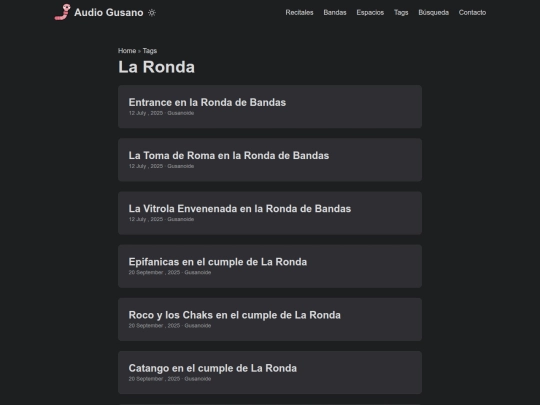Click the date line under La Toma de Roma
540x405 pixels.
click(x=161, y=166)
